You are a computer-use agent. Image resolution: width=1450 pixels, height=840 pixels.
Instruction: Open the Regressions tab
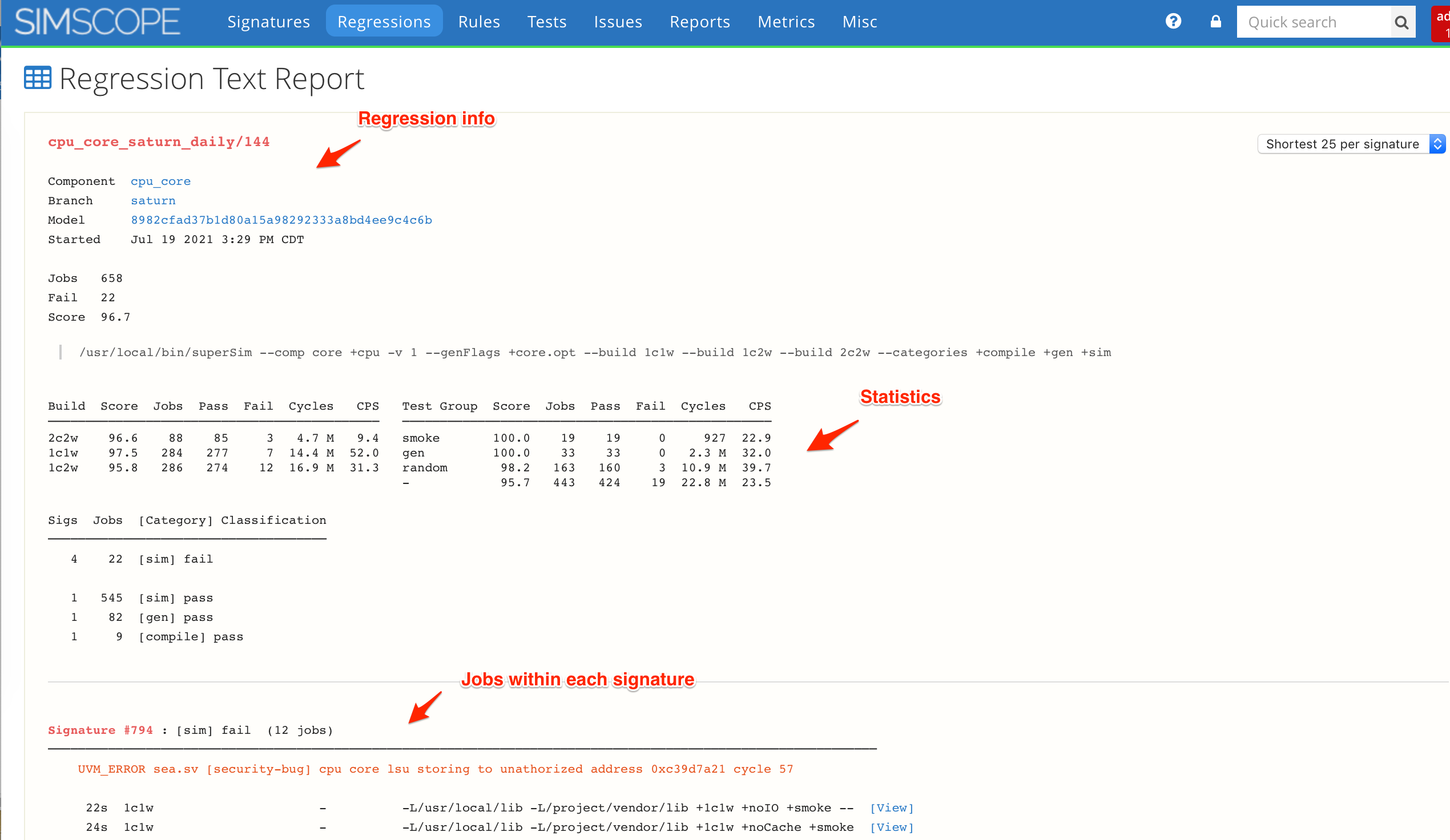[x=385, y=21]
